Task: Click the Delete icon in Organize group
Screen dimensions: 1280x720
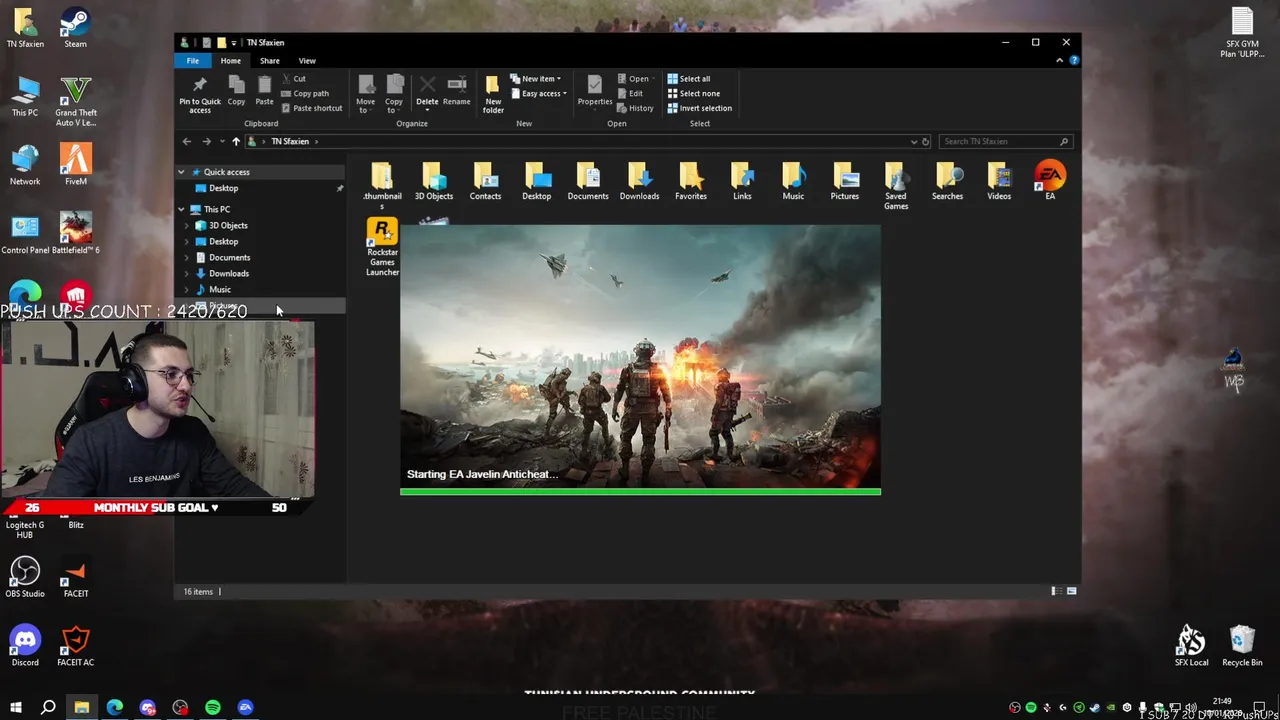Action: [427, 91]
